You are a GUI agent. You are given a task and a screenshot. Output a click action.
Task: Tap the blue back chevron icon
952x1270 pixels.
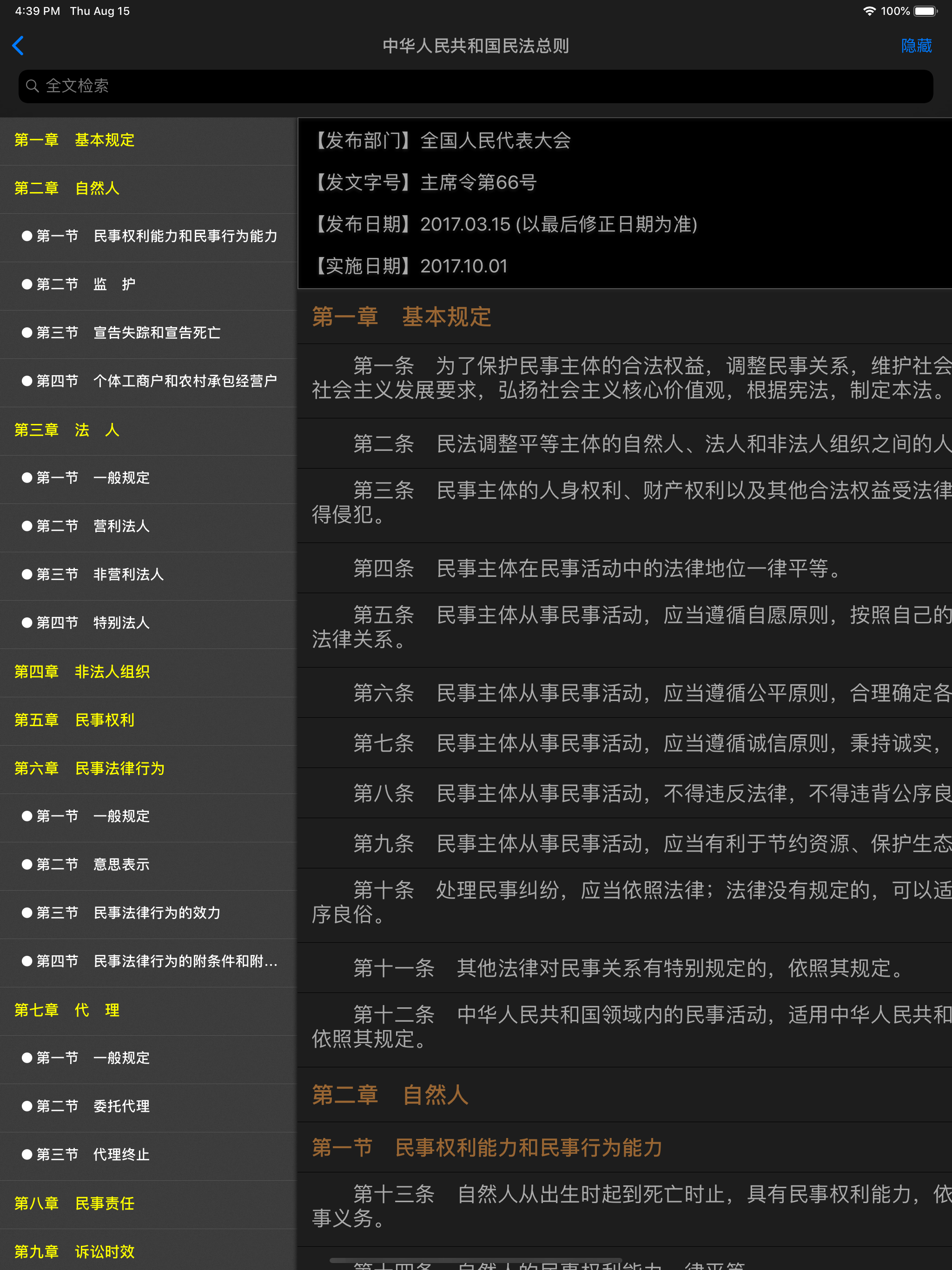click(x=18, y=46)
